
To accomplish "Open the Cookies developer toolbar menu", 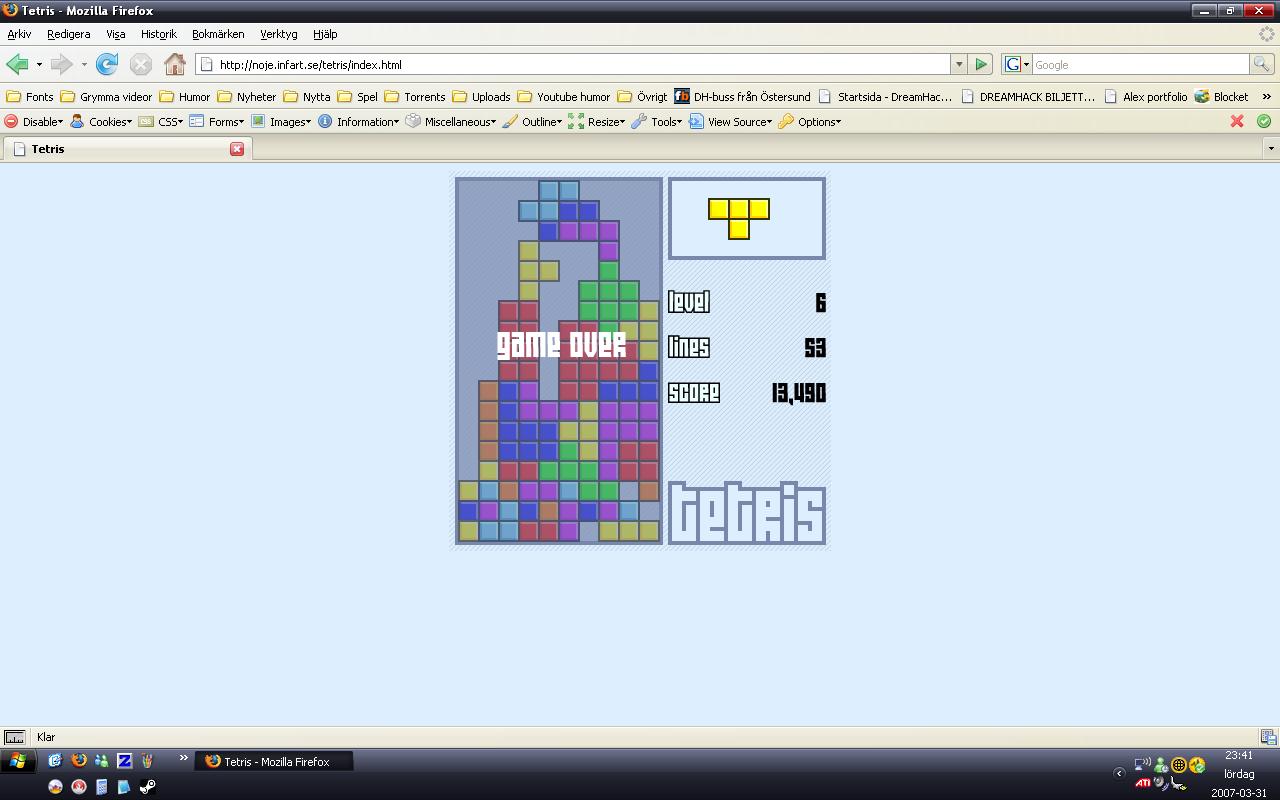I will pos(101,122).
